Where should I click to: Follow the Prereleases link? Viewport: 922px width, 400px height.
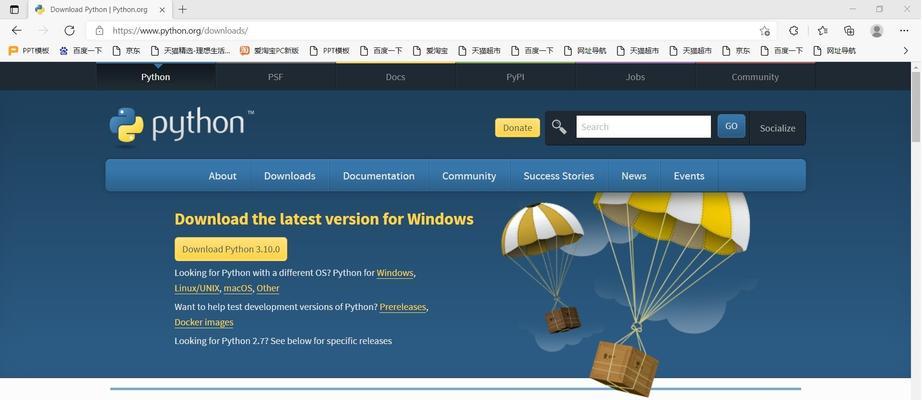[x=403, y=307]
